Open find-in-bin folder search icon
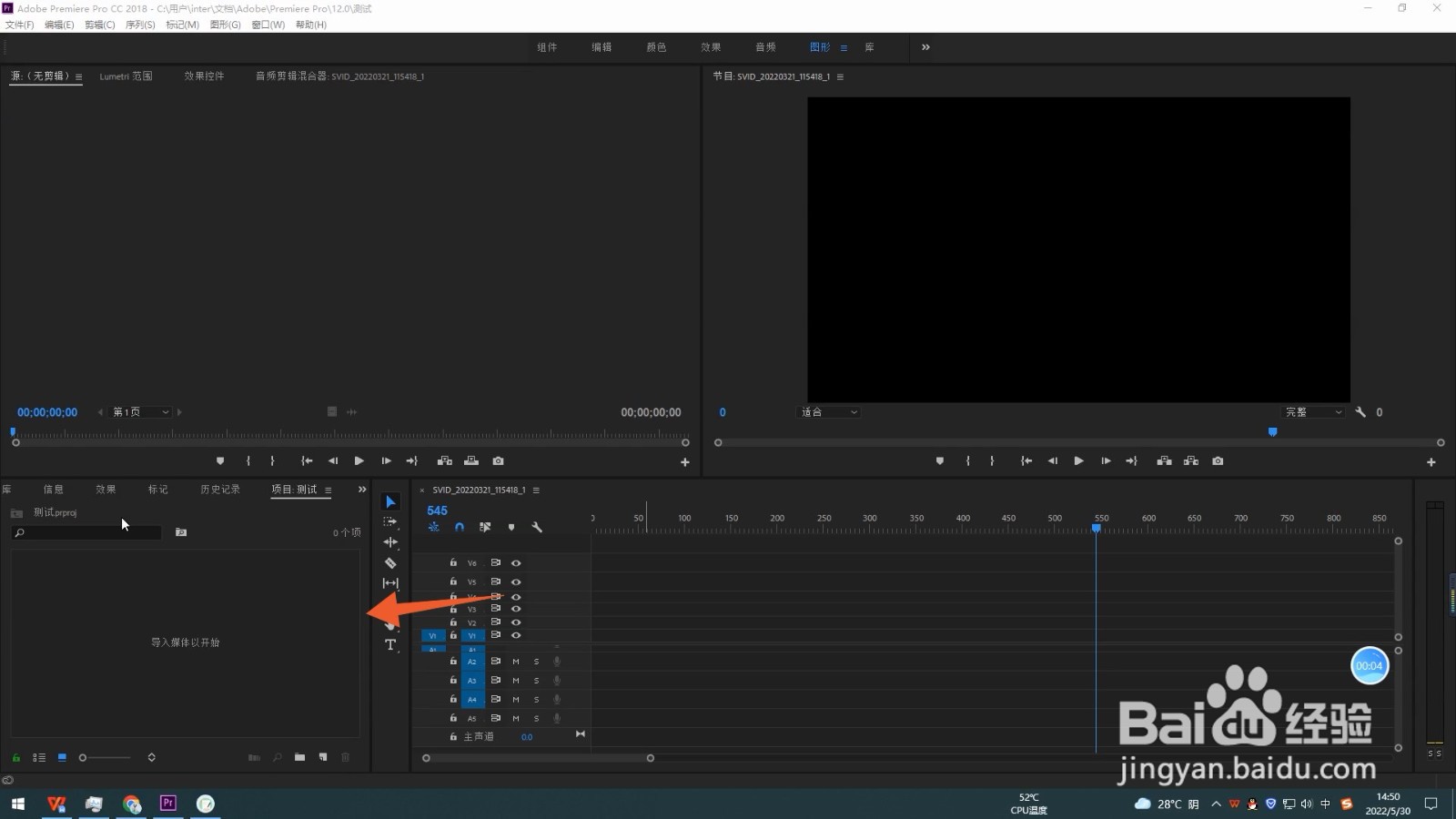The image size is (1456, 819). 181,532
